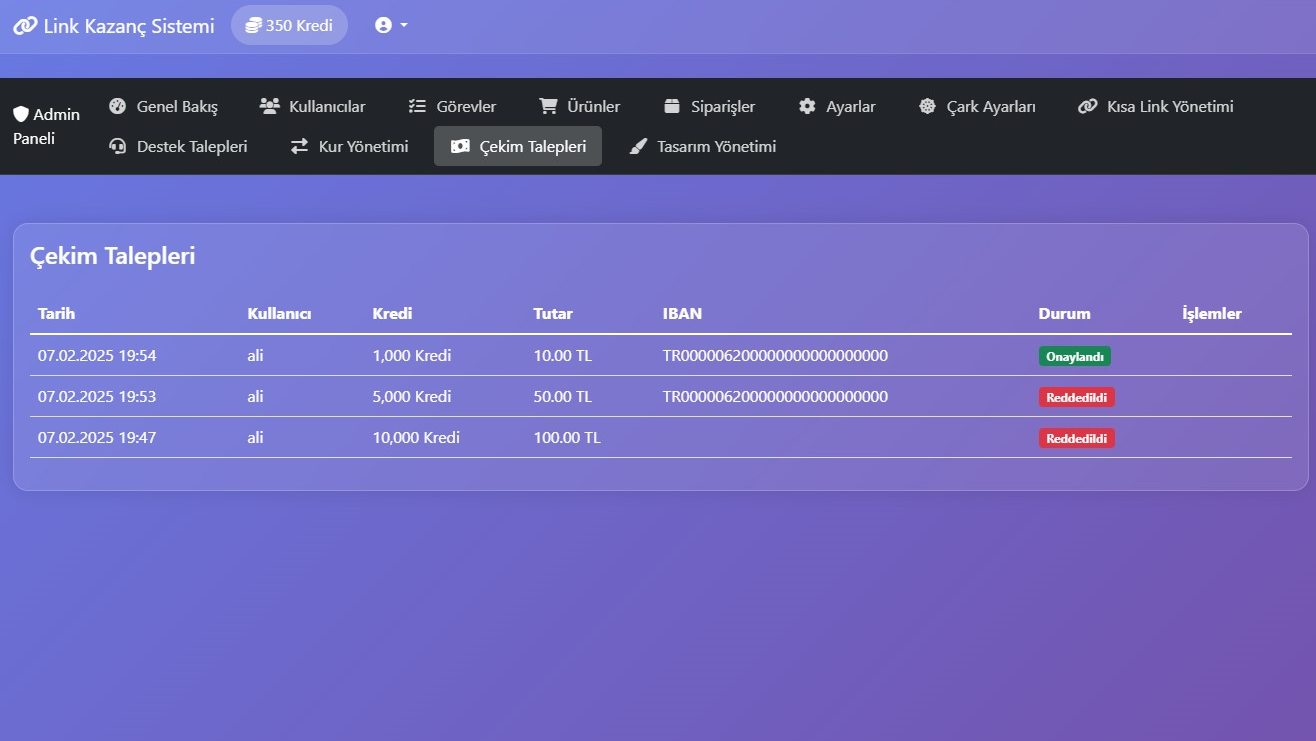Click the Admin Paneli shield icon

[x=21, y=114]
